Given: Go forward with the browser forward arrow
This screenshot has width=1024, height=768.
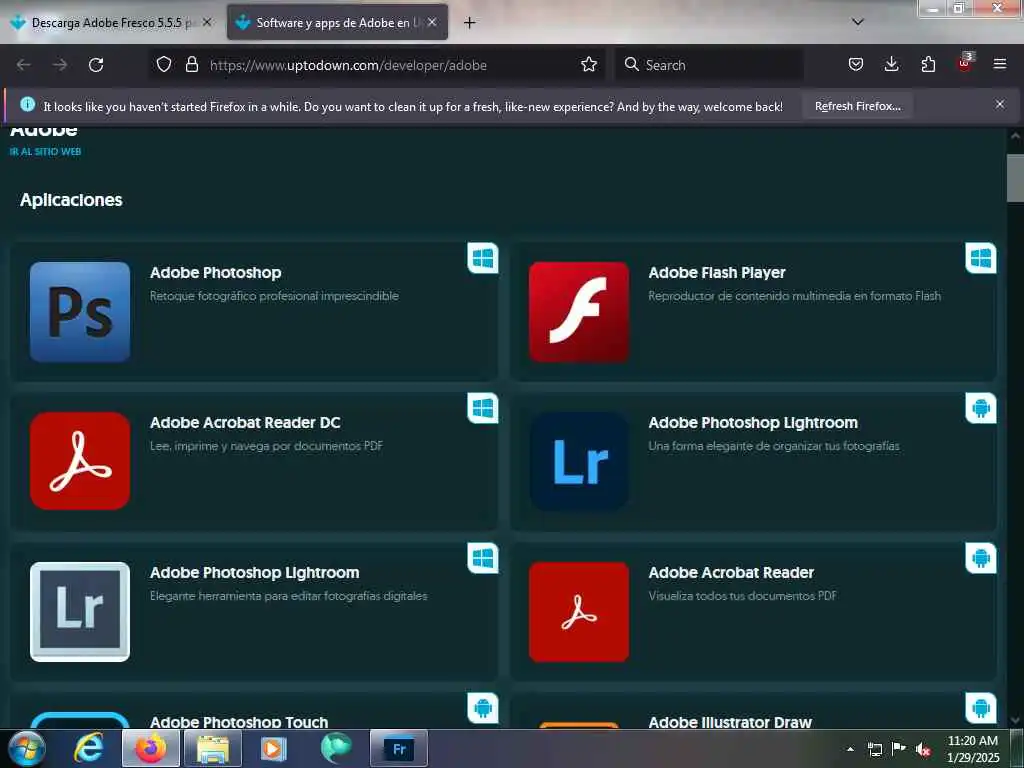Looking at the screenshot, I should (x=59, y=65).
